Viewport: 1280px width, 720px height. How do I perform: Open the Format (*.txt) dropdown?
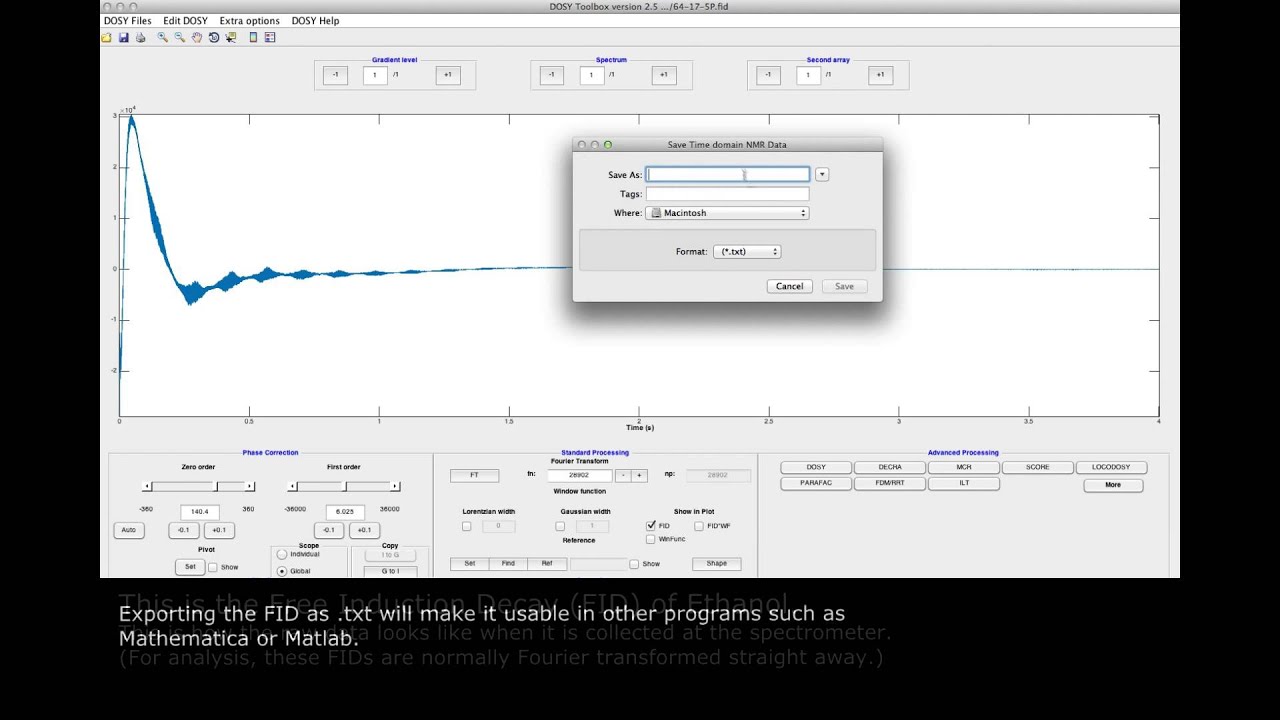[x=747, y=252]
